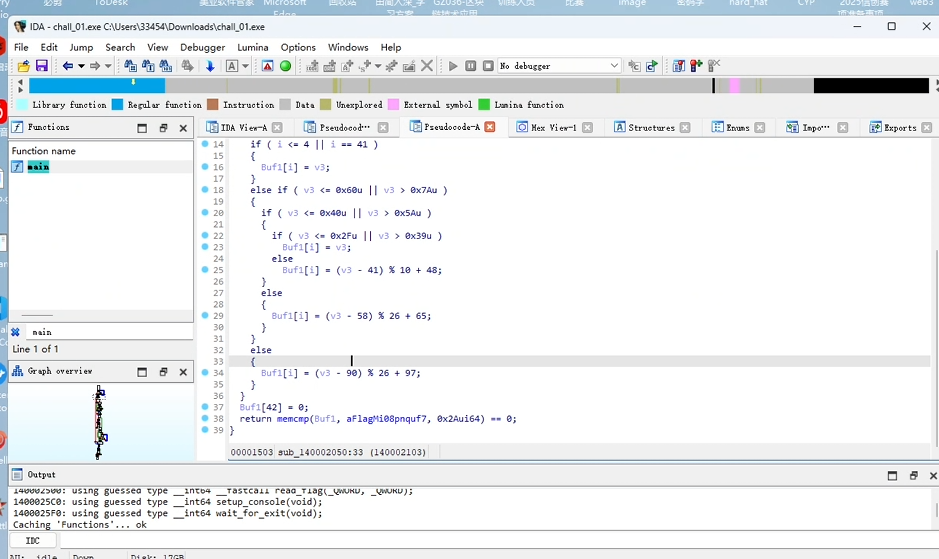This screenshot has height=559, width=939.
Task: Toggle breakpoint dot on line 34
Action: [205, 372]
